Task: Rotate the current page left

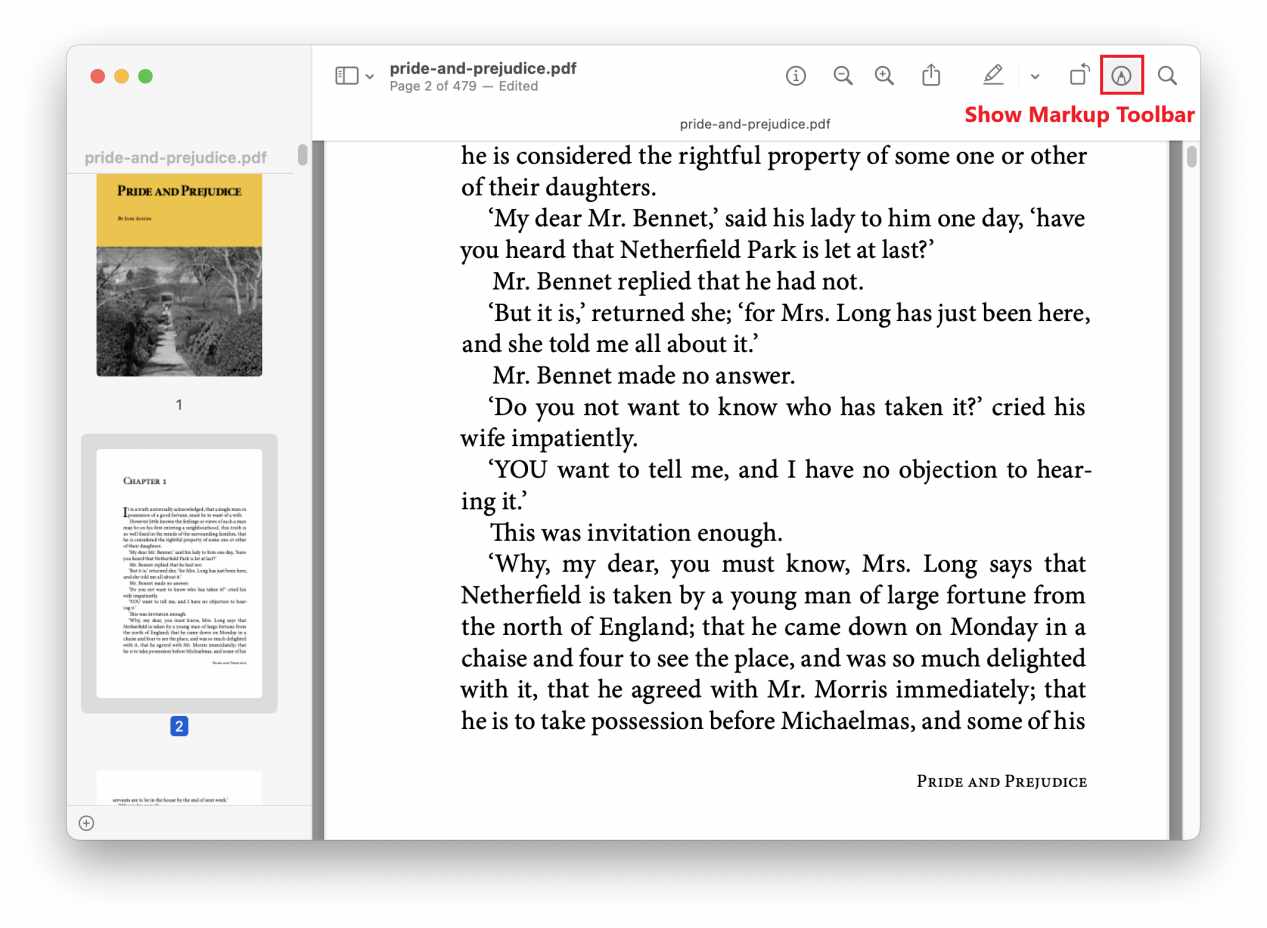Action: pyautogui.click(x=1079, y=73)
